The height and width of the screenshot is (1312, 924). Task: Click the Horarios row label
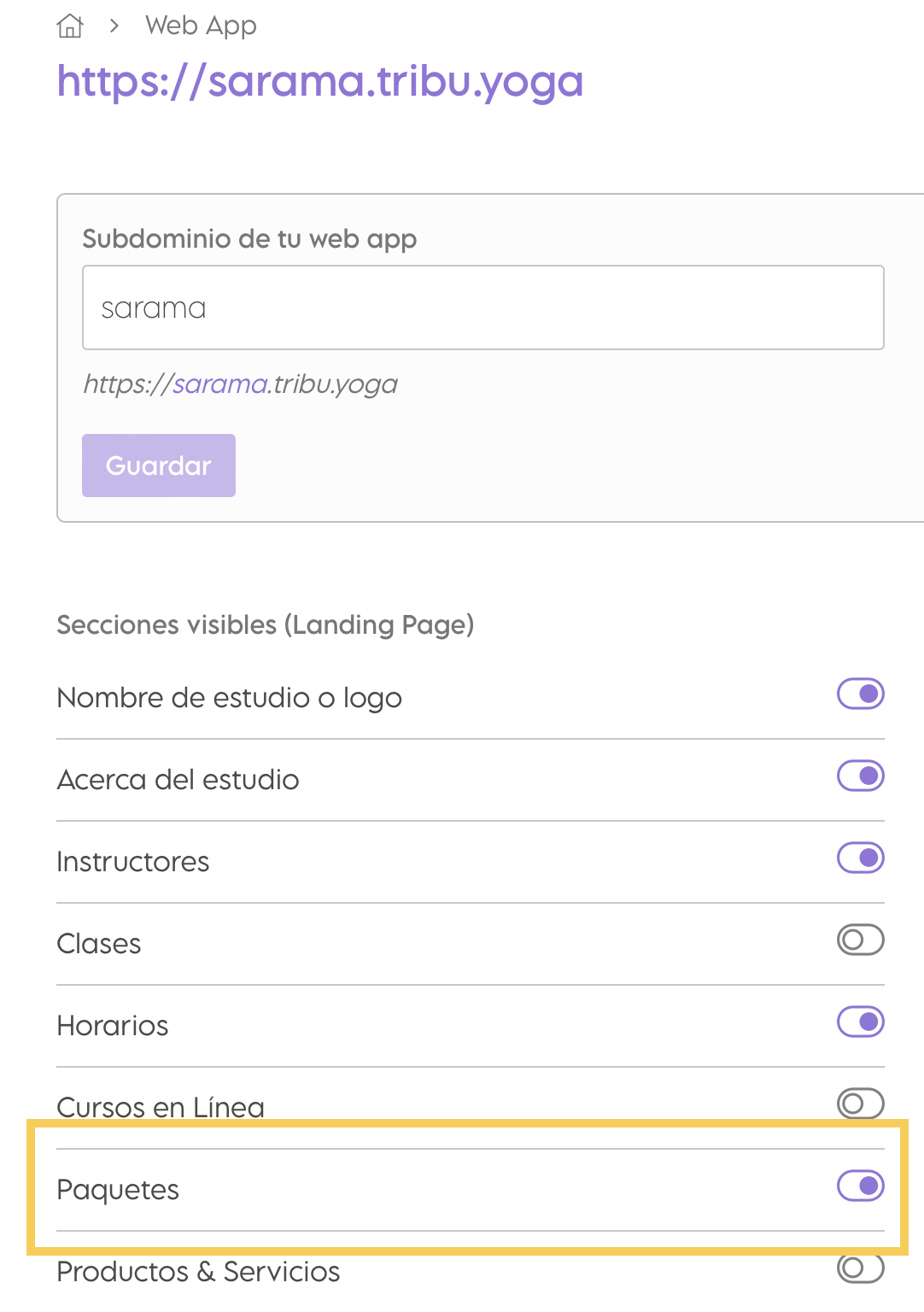coord(113,1026)
